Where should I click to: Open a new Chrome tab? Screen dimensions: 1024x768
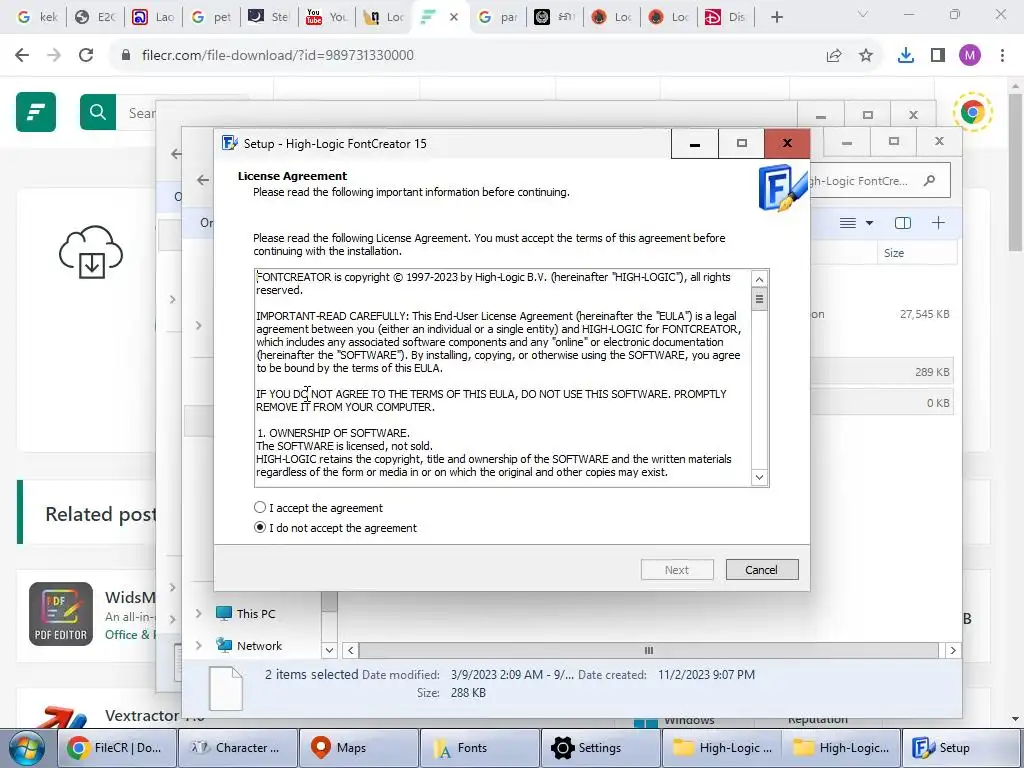pos(776,17)
